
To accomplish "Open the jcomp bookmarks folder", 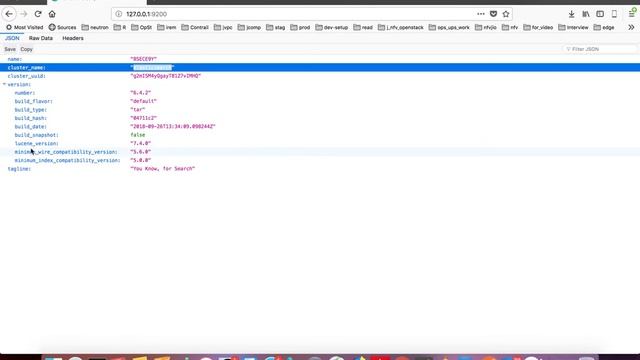I will 249,27.
